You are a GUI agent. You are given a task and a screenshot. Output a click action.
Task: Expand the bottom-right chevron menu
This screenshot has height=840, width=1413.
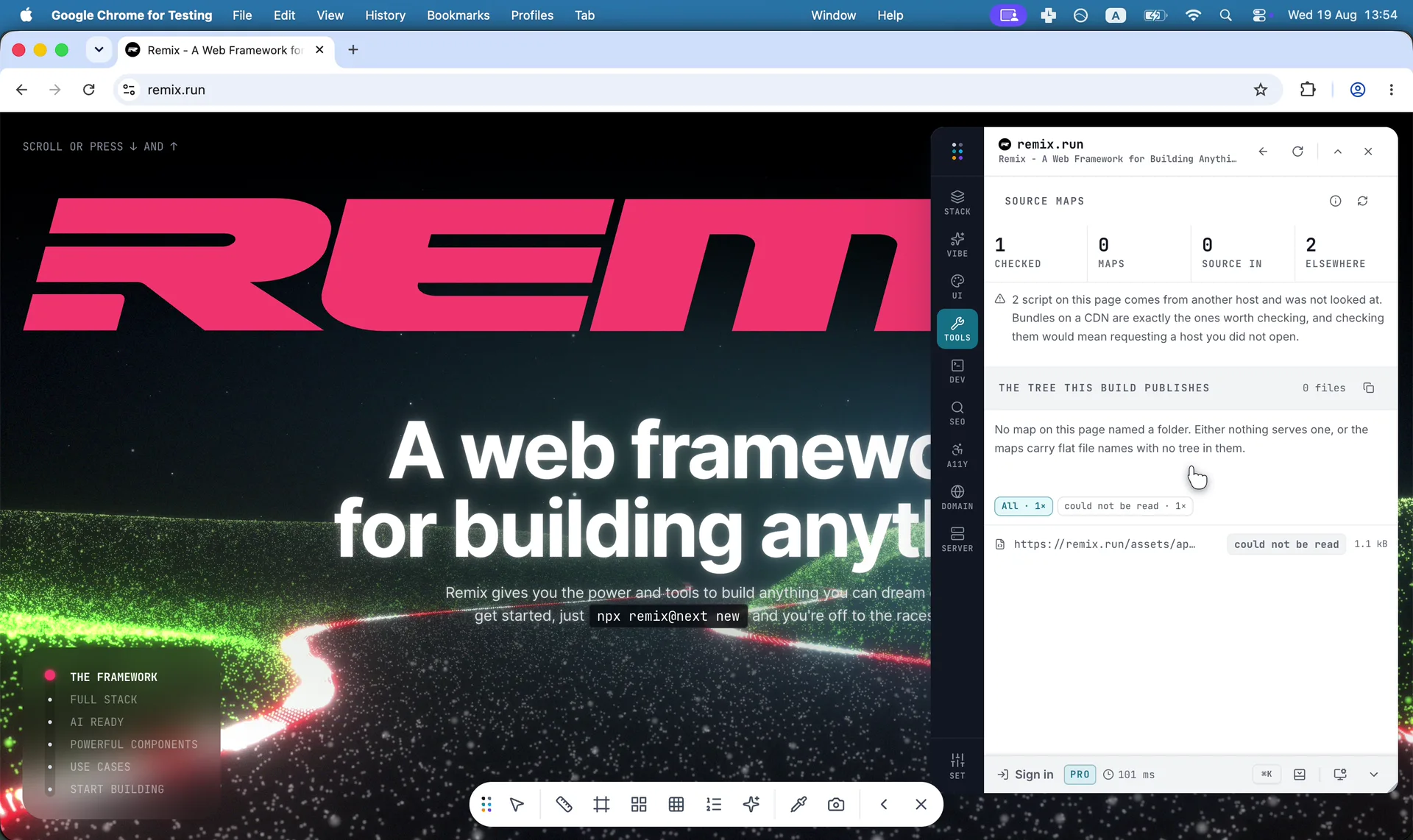click(x=1373, y=775)
